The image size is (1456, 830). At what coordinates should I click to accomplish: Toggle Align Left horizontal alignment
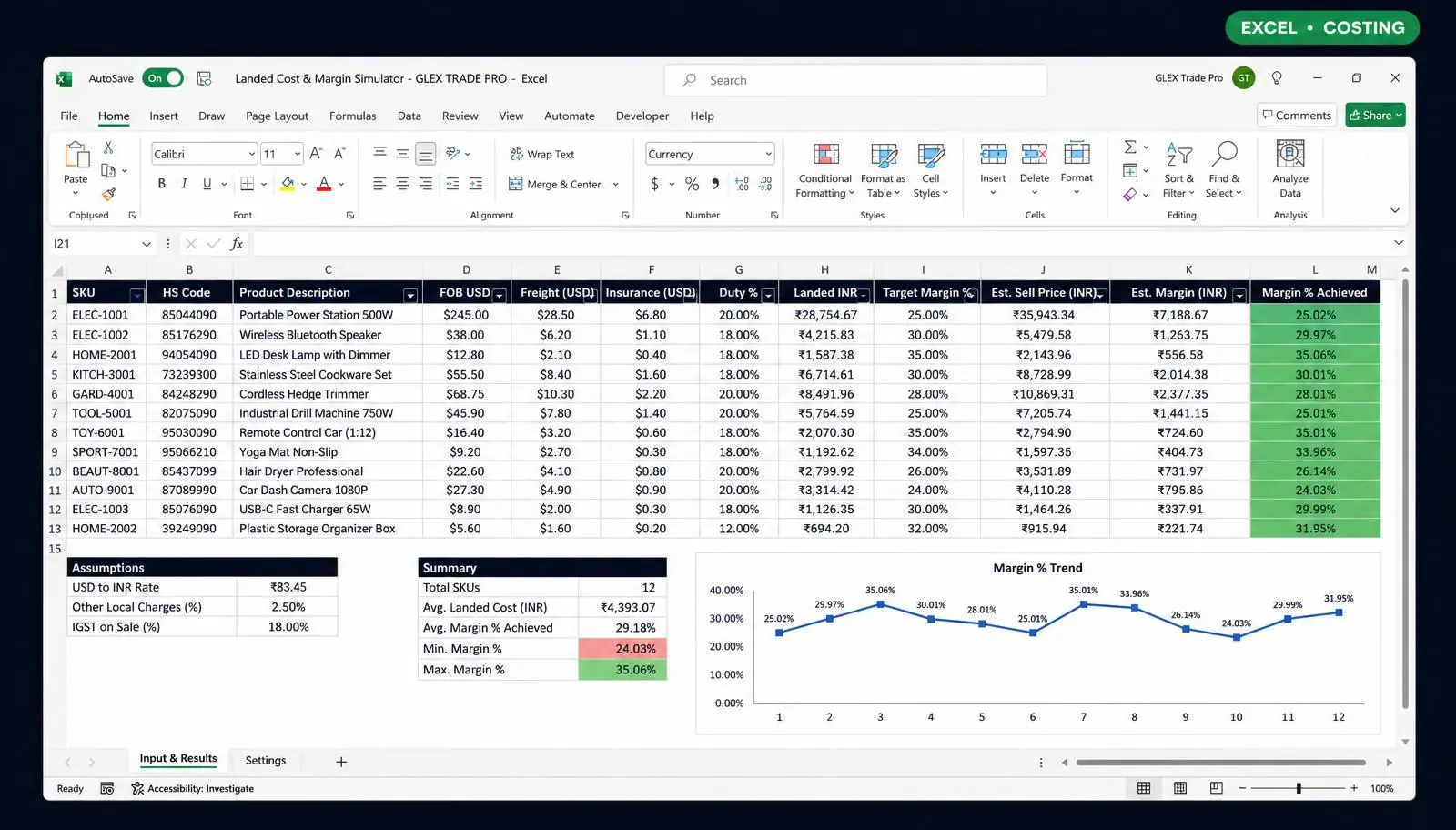coord(379,184)
